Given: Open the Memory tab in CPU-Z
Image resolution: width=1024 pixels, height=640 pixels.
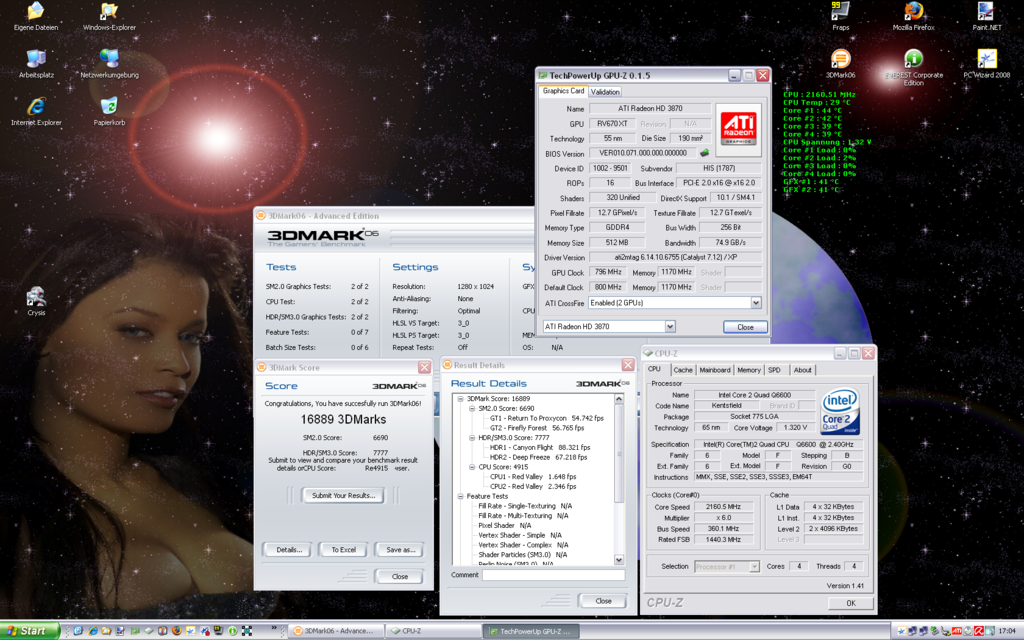Looking at the screenshot, I should tap(748, 370).
